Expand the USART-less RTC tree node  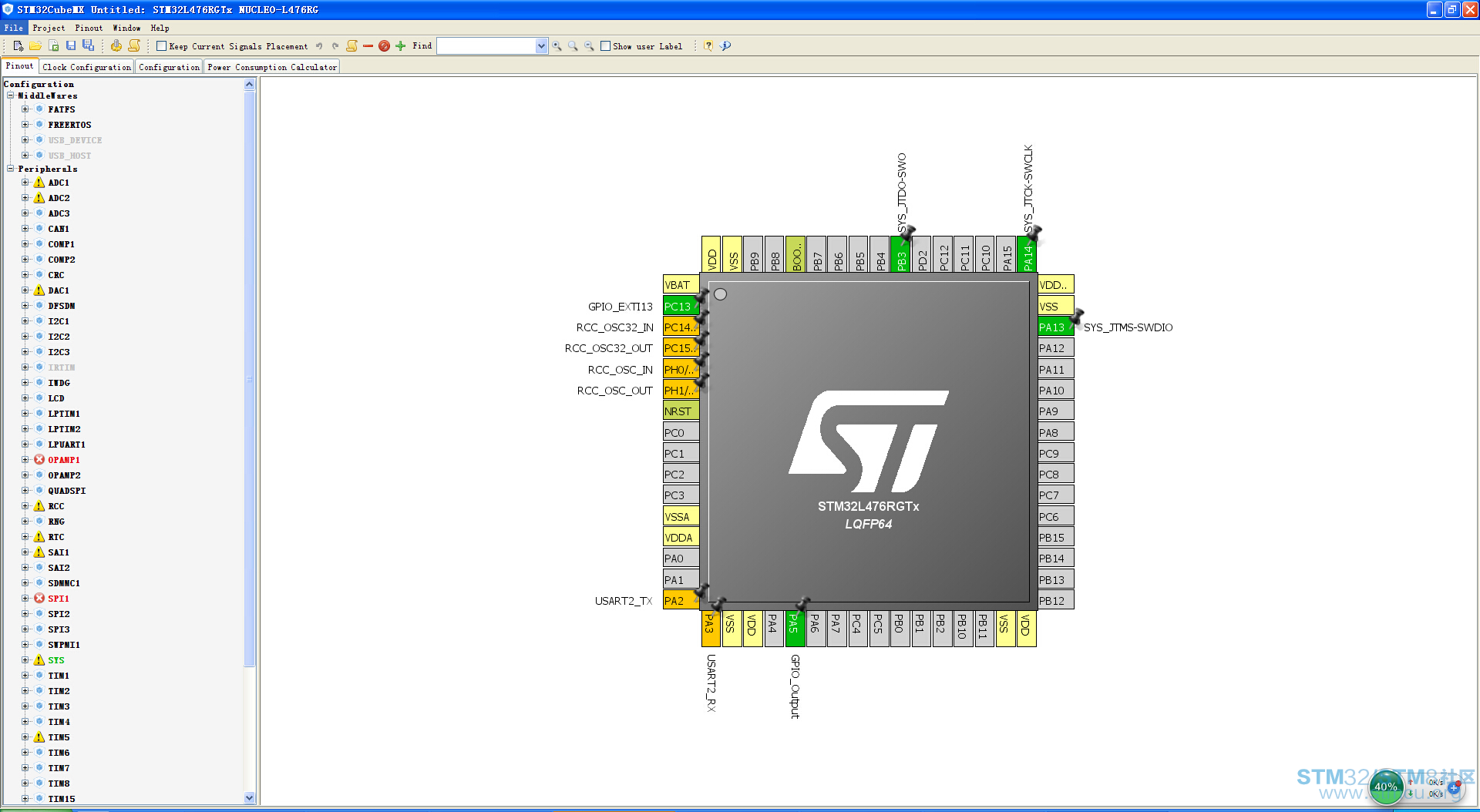(x=25, y=537)
